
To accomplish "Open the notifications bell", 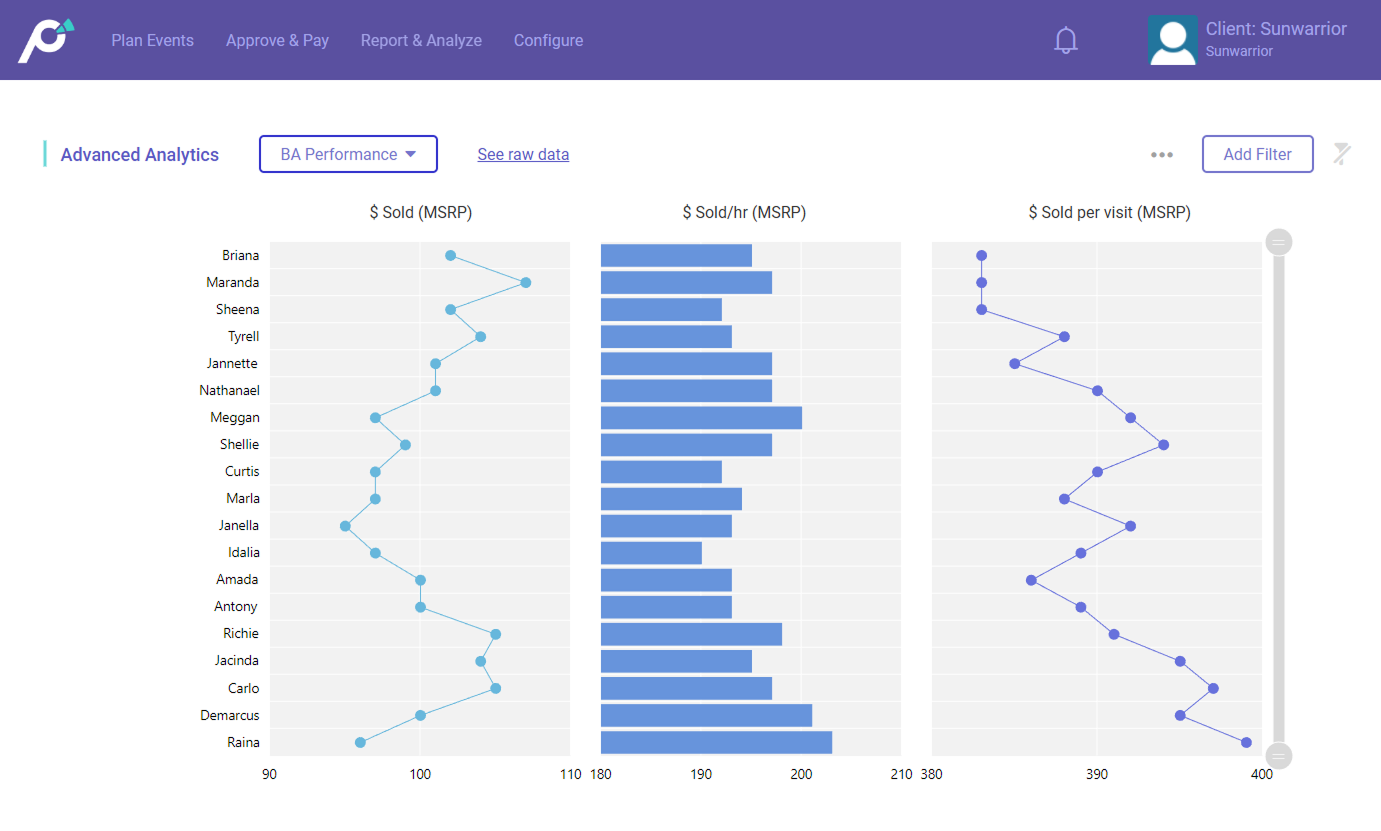I will (x=1066, y=41).
